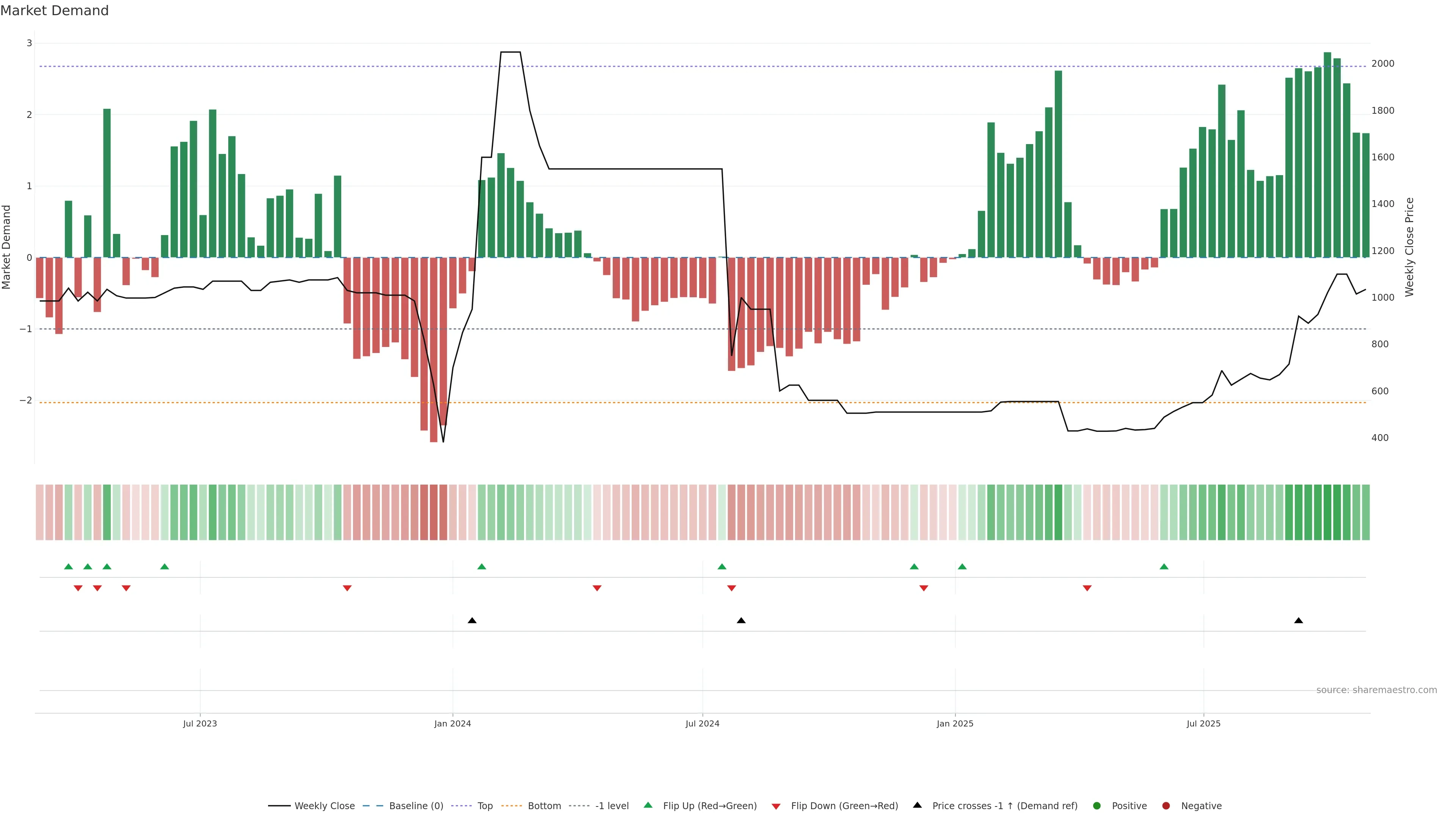Screen dimensions: 1456x819
Task: Click the -1 level legend item
Action: (x=612, y=805)
